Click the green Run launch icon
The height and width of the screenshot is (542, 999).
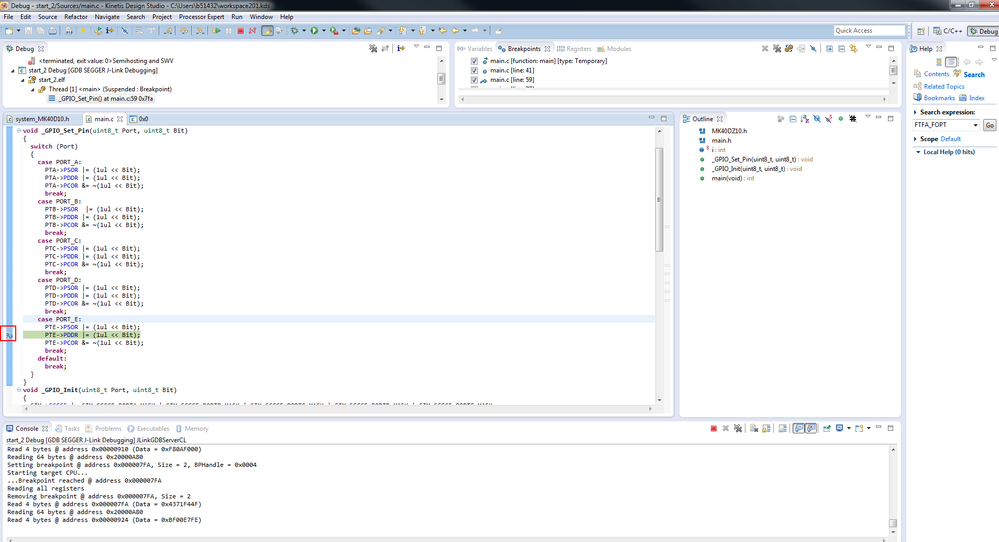[x=314, y=31]
